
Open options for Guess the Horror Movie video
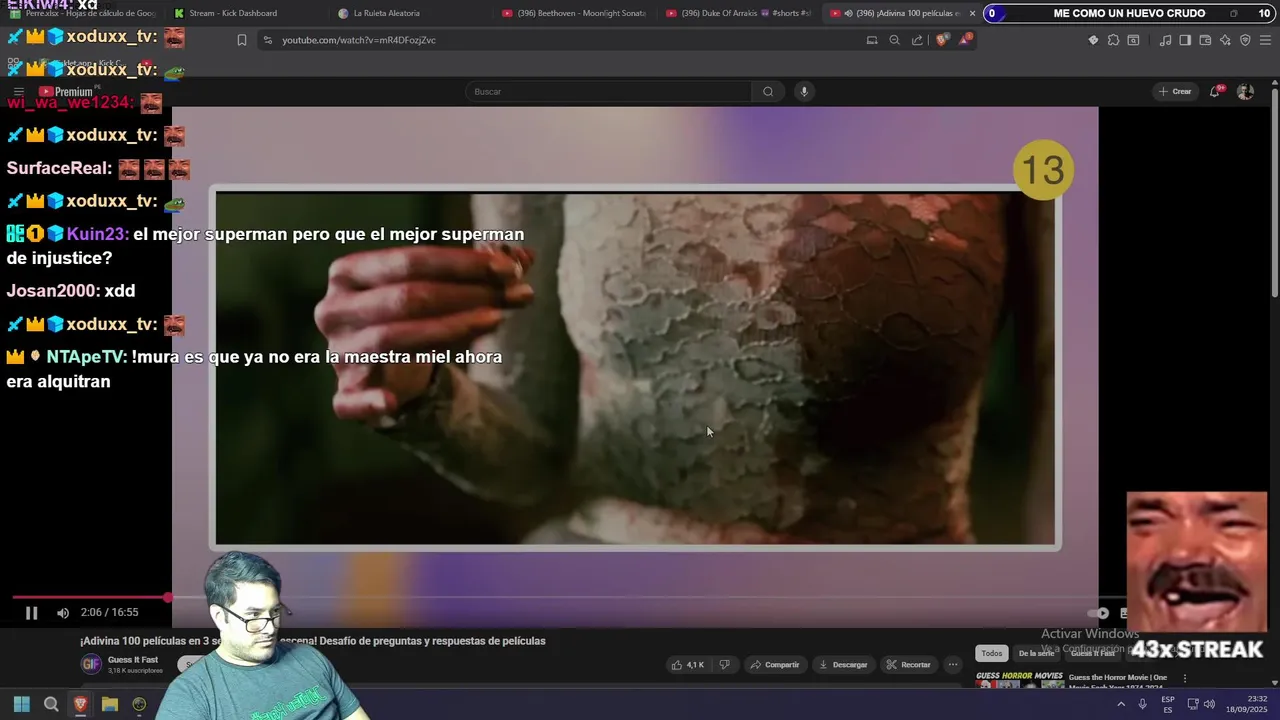coord(1185,679)
